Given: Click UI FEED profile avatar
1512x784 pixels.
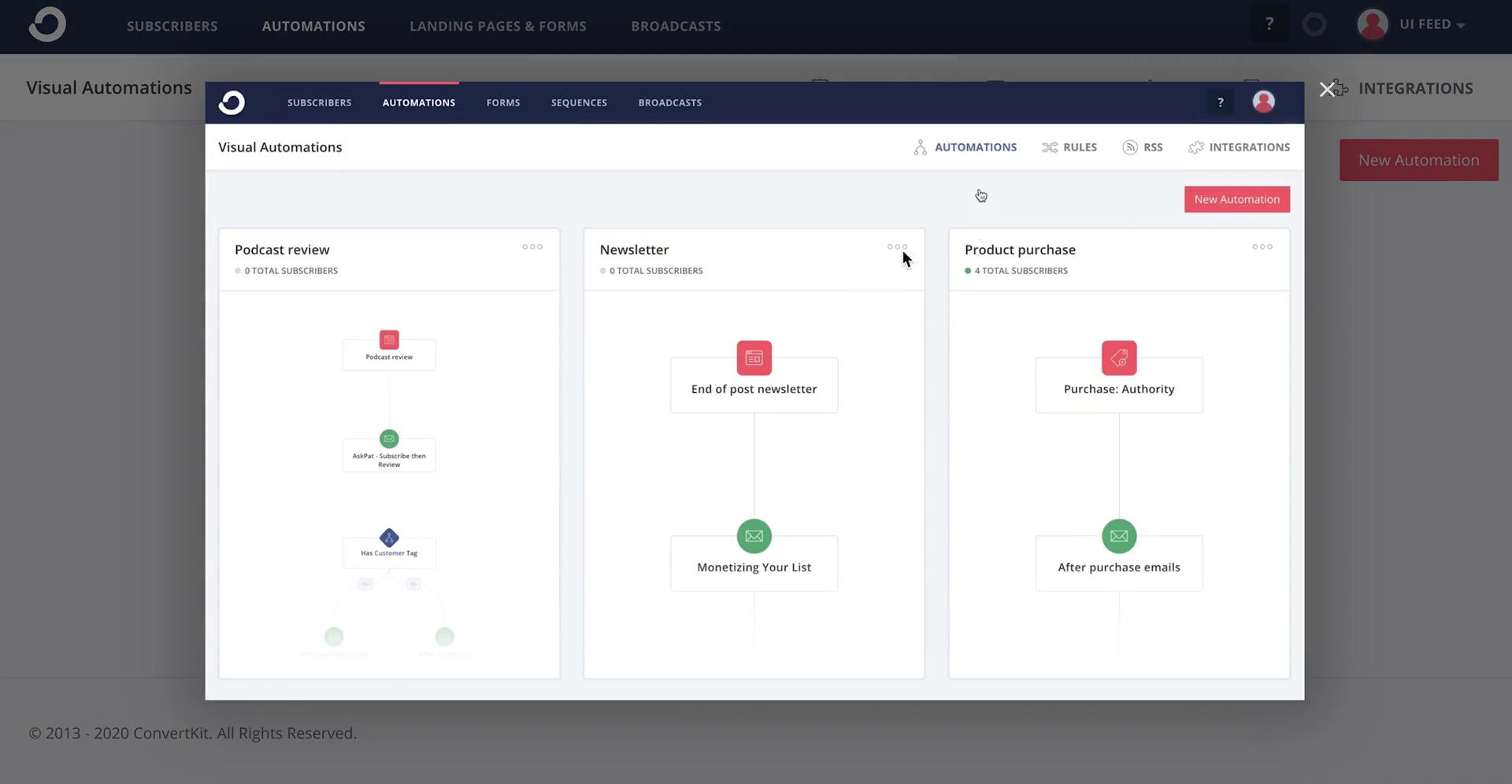Looking at the screenshot, I should pyautogui.click(x=1373, y=24).
